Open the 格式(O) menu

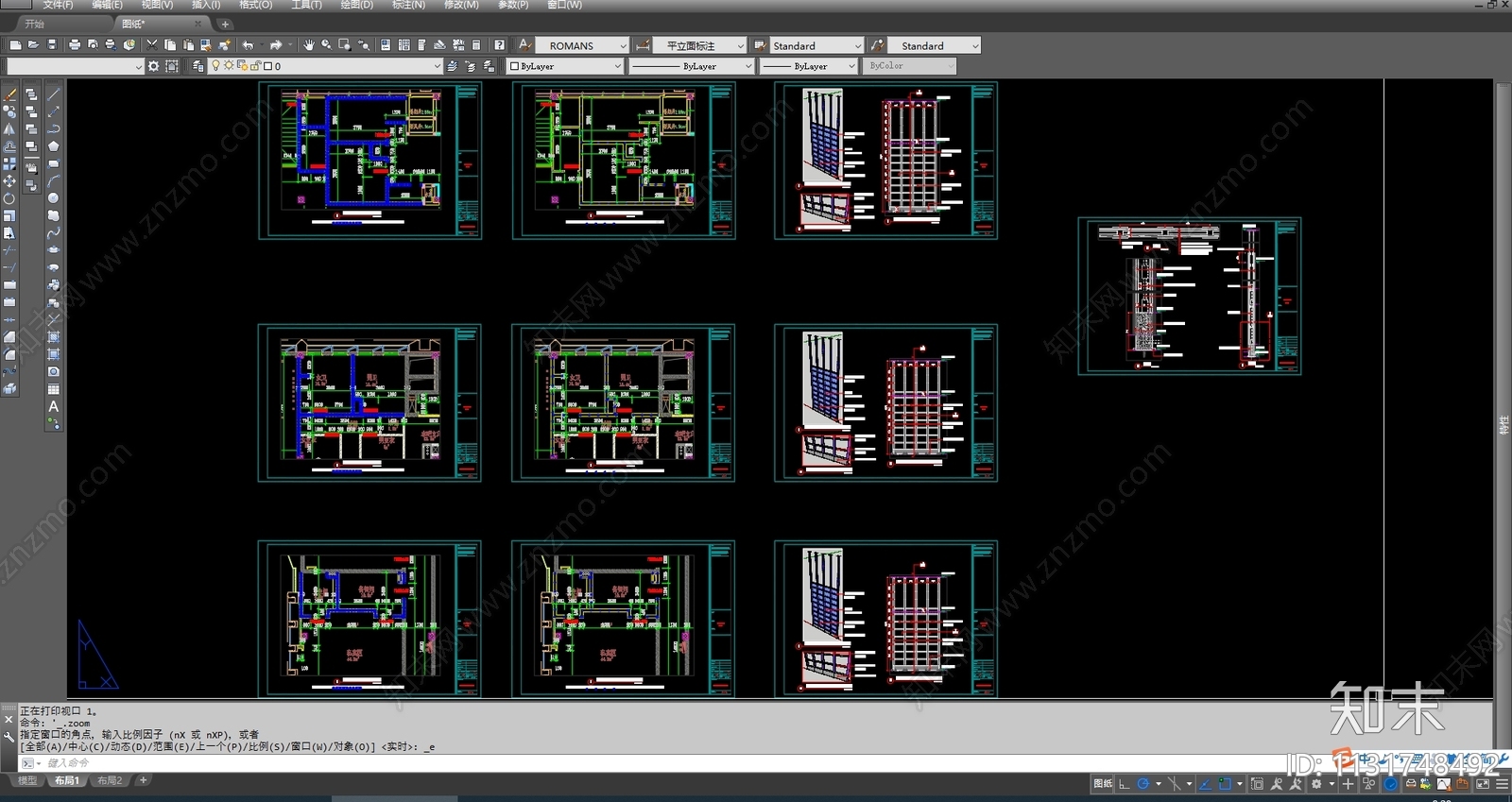[255, 5]
